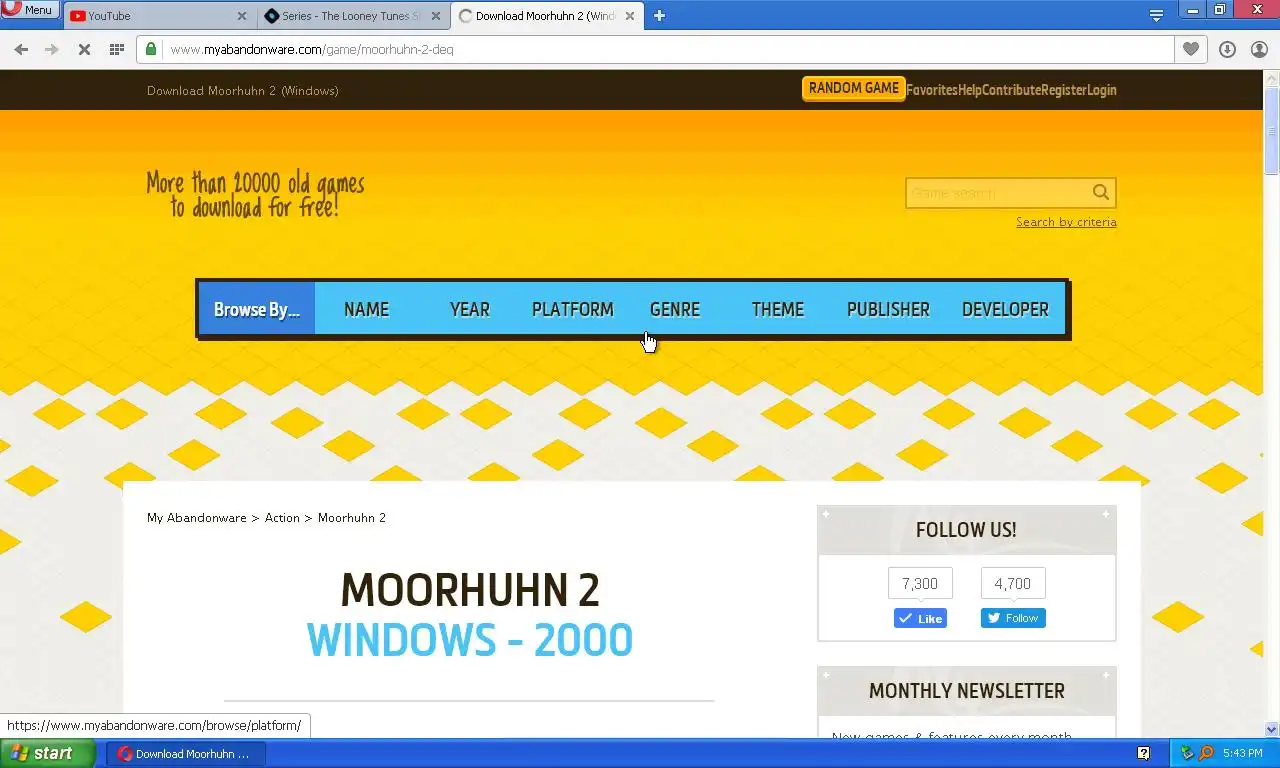
Task: Open the Contribute link
Action: click(x=1011, y=90)
